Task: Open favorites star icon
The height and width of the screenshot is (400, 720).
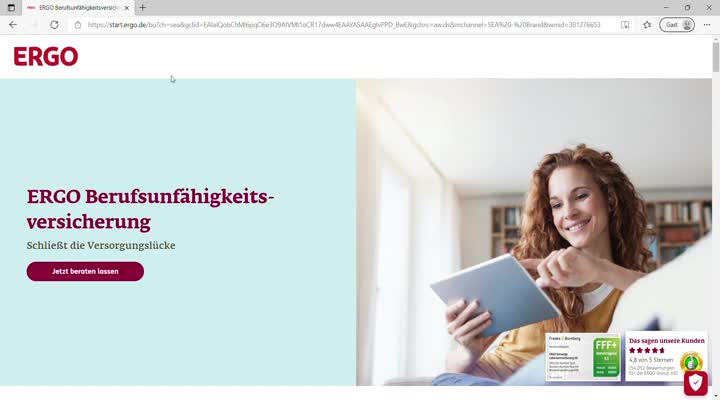Action: (647, 25)
